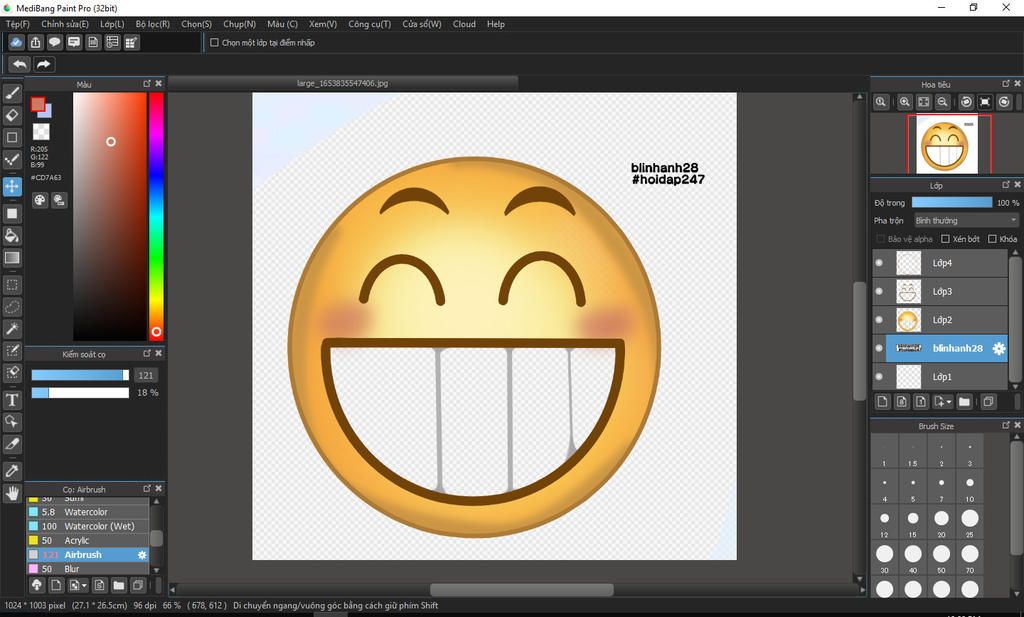The width and height of the screenshot is (1024, 617).
Task: Select the Gradient tool
Action: point(12,258)
